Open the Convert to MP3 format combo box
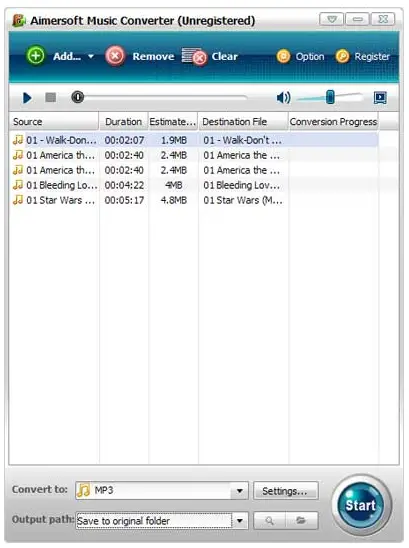 tap(162, 490)
